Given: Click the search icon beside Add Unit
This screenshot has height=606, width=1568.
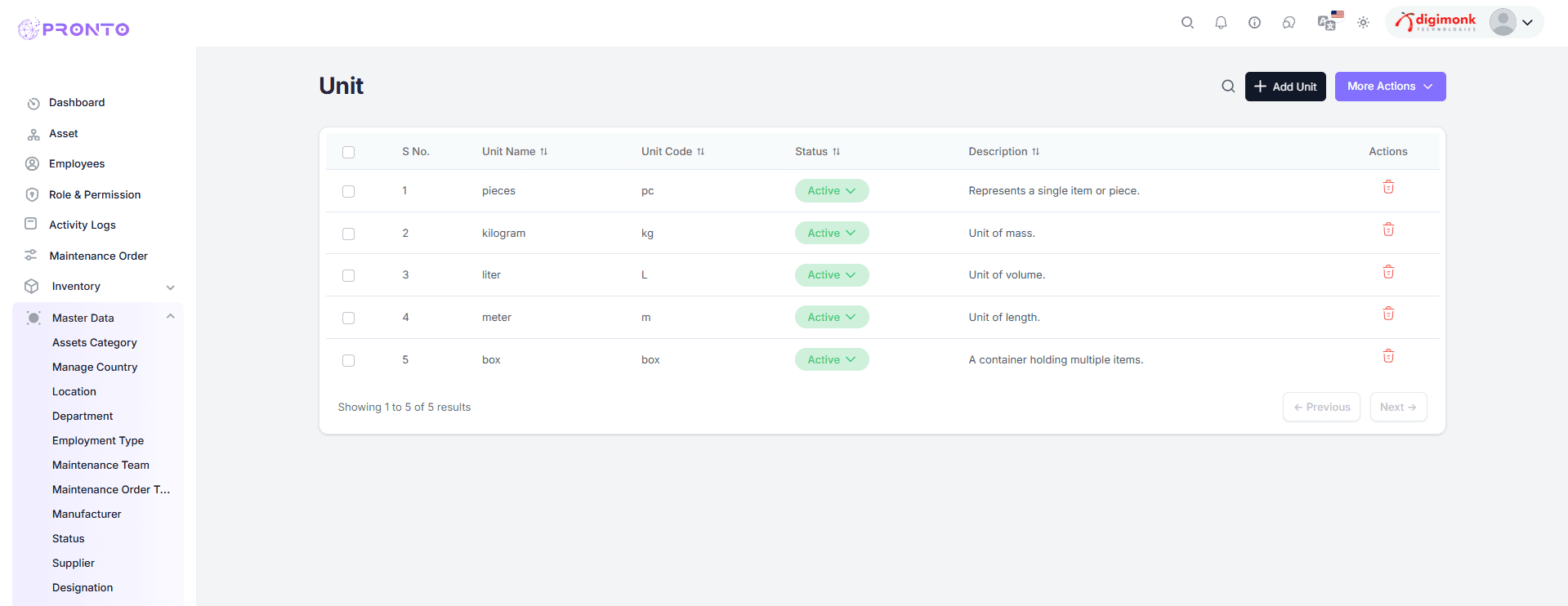Looking at the screenshot, I should pos(1227,87).
